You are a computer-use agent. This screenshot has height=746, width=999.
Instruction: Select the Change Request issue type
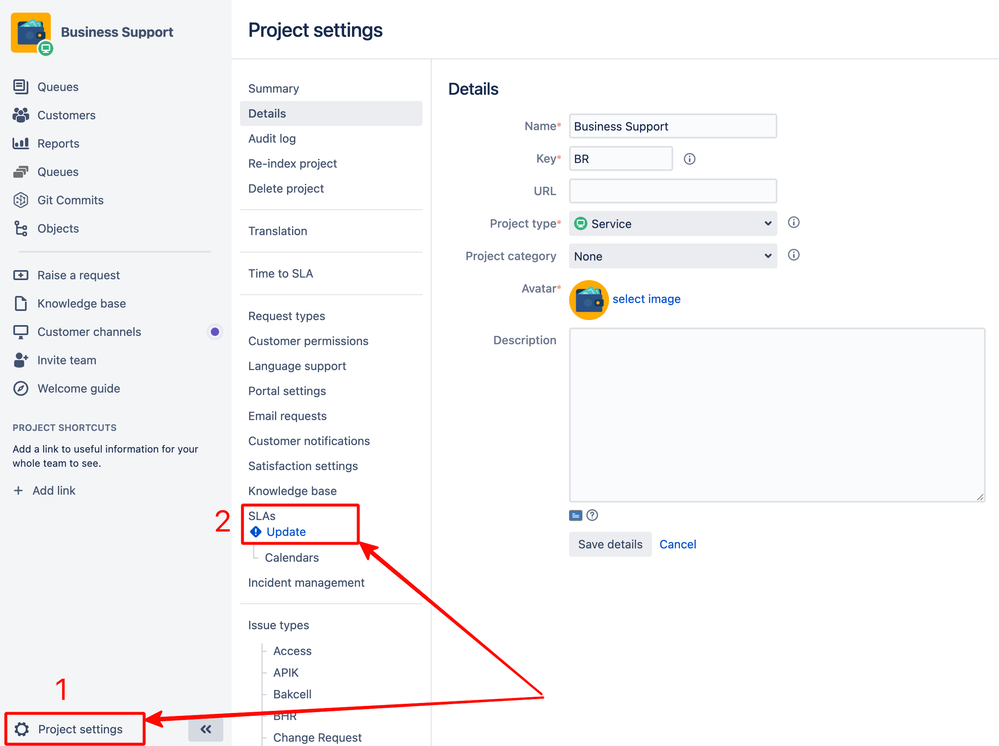317,738
